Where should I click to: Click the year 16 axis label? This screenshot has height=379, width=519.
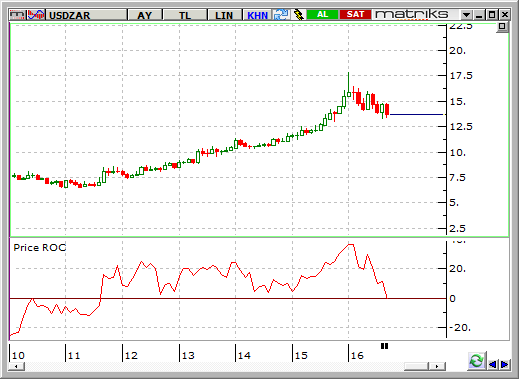pos(357,356)
